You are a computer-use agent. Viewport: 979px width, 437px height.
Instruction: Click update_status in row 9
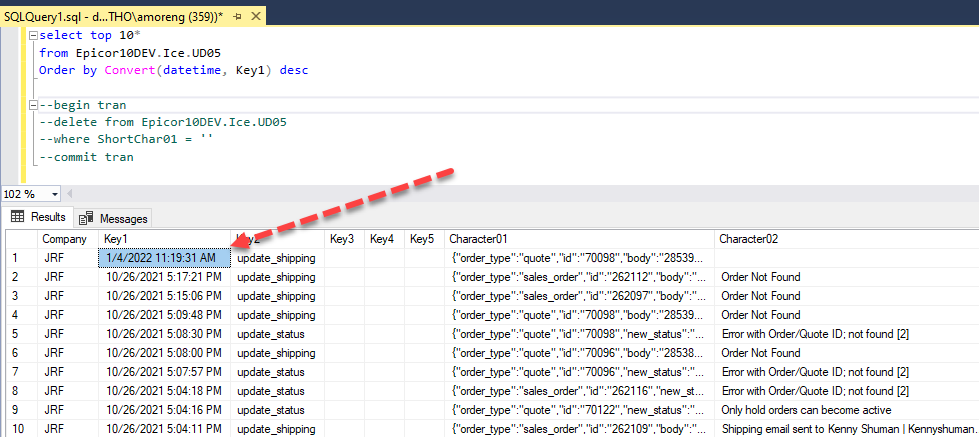[x=277, y=410]
